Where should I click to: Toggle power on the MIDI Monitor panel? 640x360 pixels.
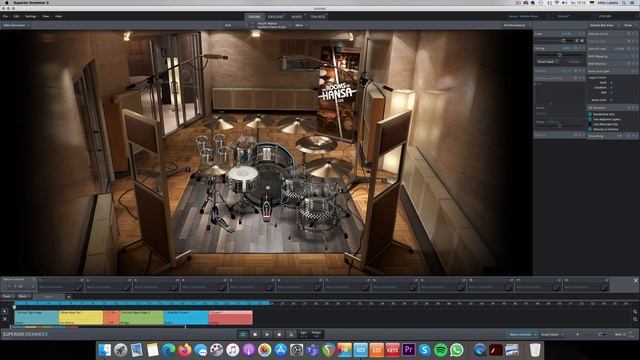[629, 64]
